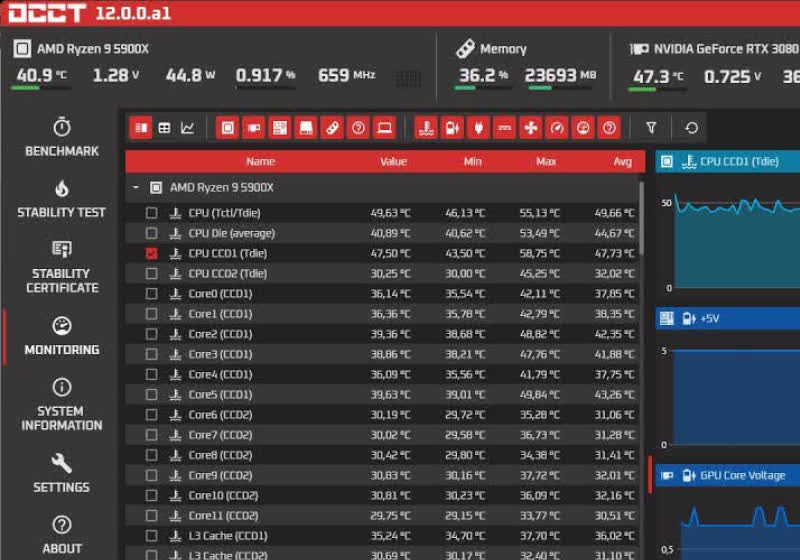
Task: Enable the Core3 (CCD1) checkbox
Action: [x=152, y=355]
